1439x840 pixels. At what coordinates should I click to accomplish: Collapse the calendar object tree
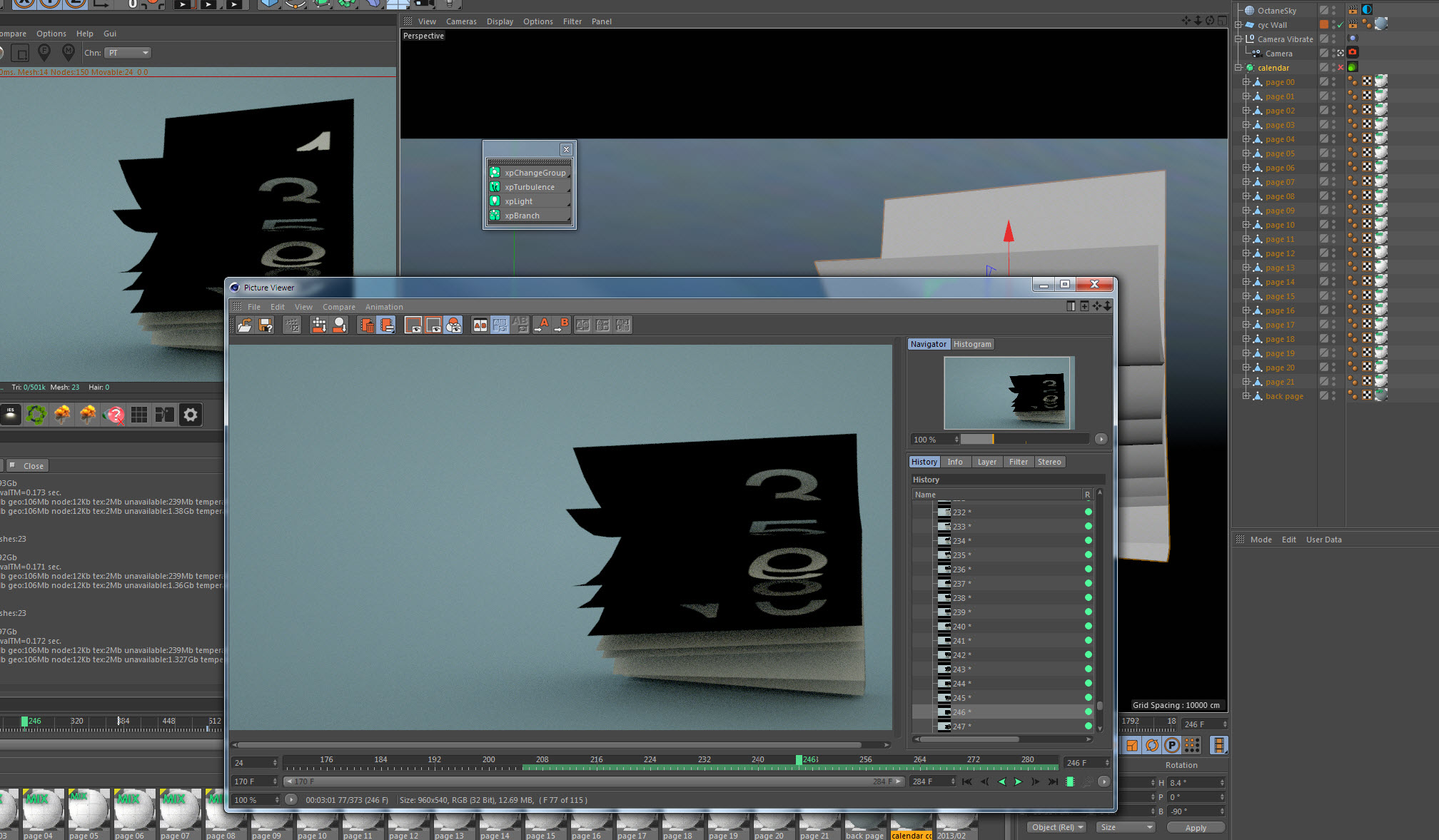click(1238, 68)
